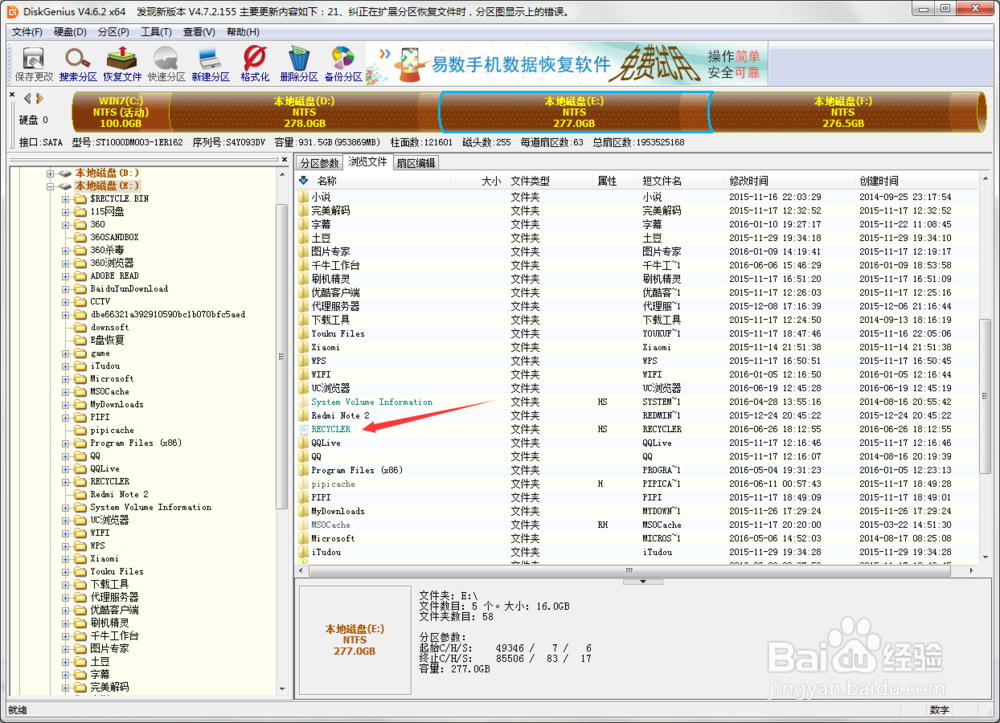
Task: Sort by 文件类型 column header
Action: 549,181
